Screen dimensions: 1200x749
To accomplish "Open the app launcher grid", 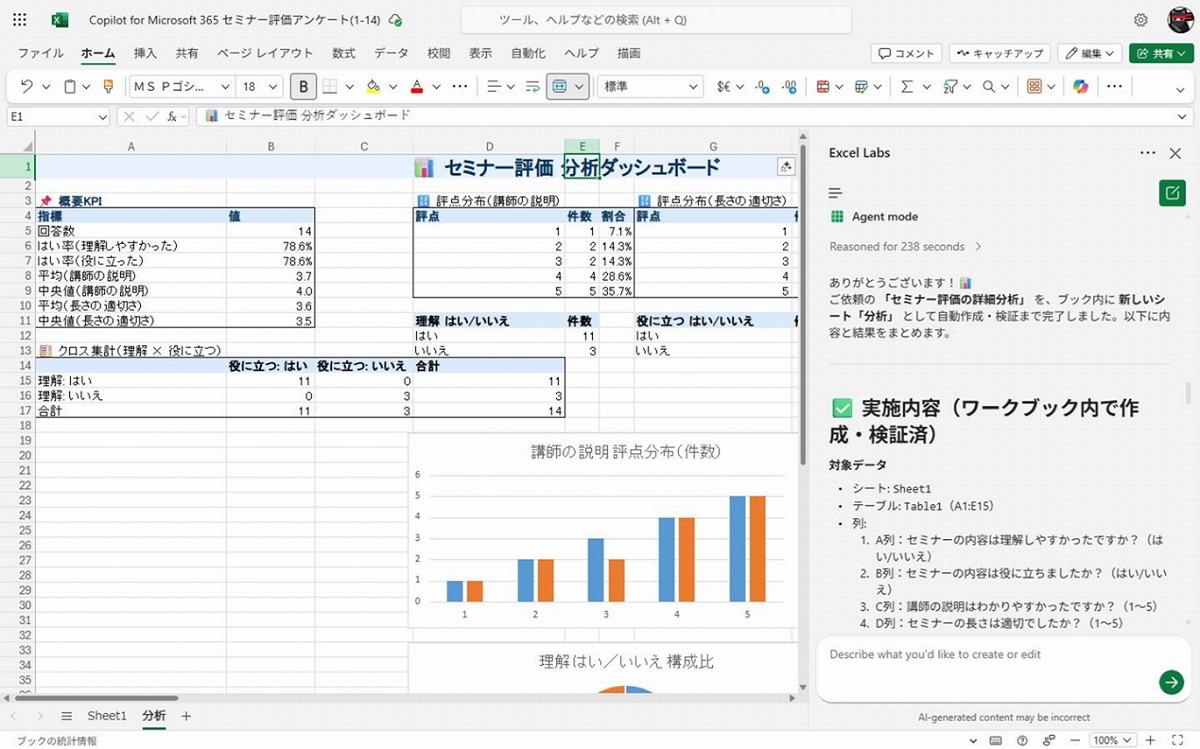I will [x=21, y=20].
